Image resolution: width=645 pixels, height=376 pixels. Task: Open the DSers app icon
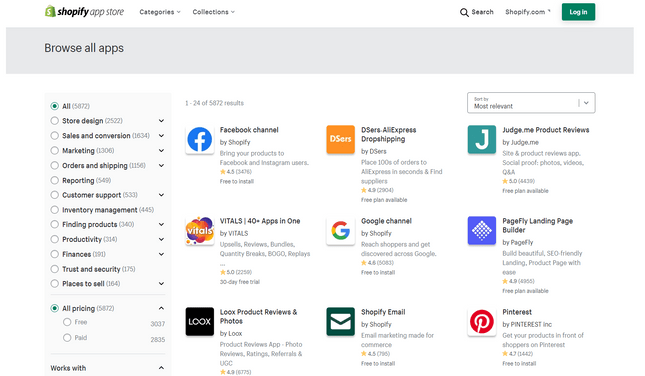point(341,139)
